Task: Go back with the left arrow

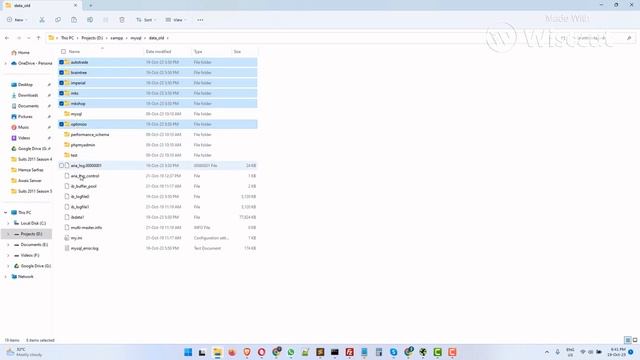Action: pos(7,38)
